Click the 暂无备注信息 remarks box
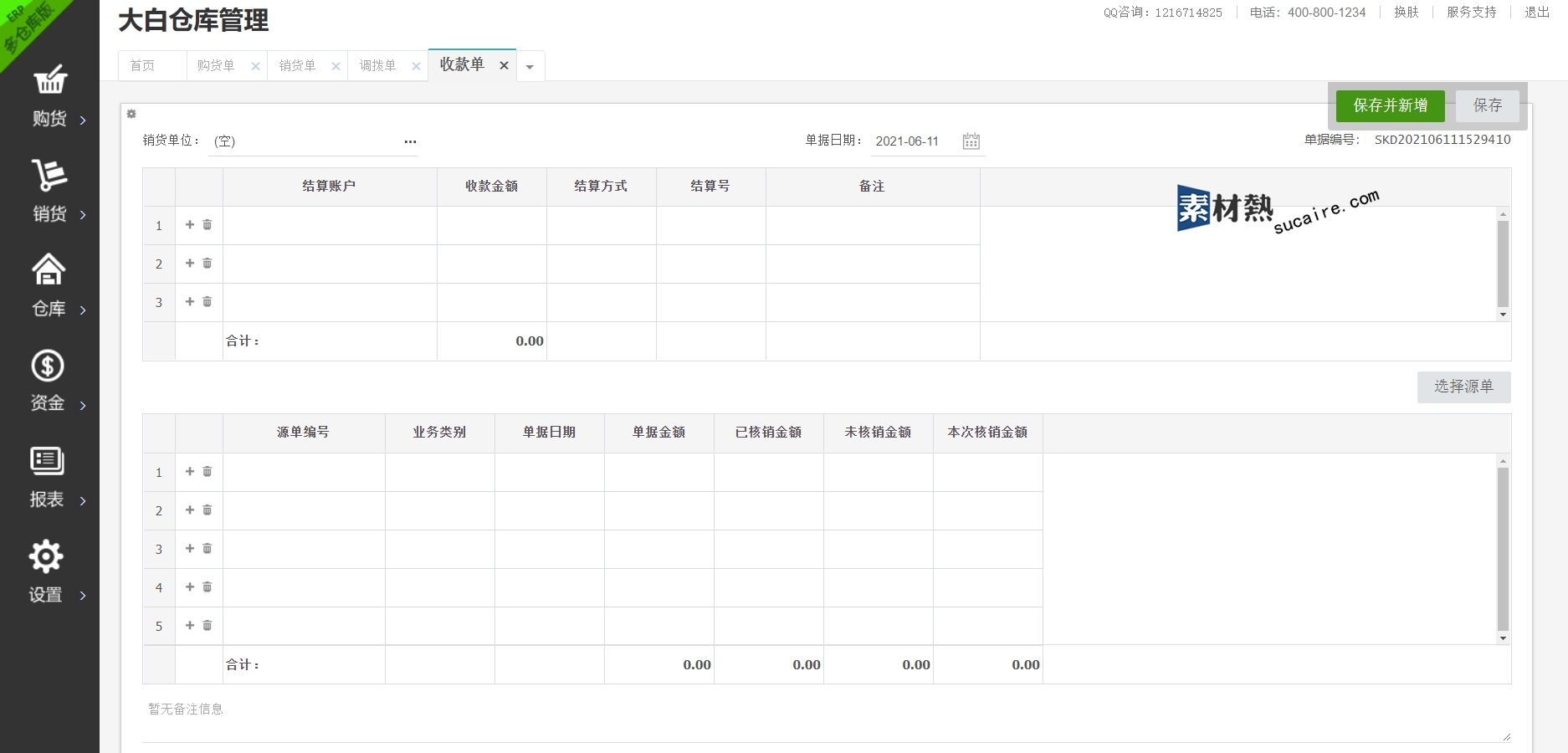The height and width of the screenshot is (753, 1568). (x=827, y=720)
